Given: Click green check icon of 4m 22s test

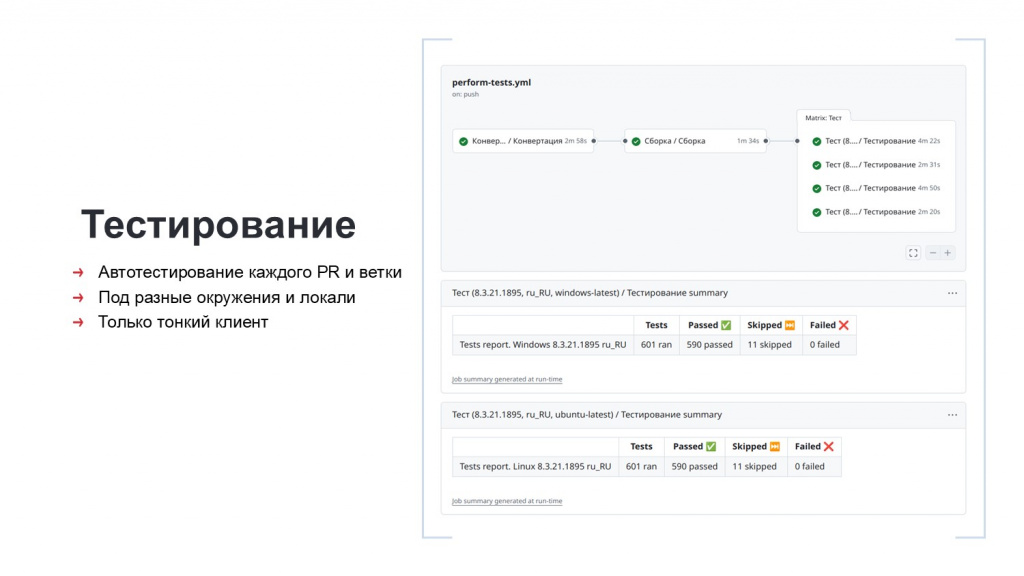Looking at the screenshot, I should click(816, 141).
